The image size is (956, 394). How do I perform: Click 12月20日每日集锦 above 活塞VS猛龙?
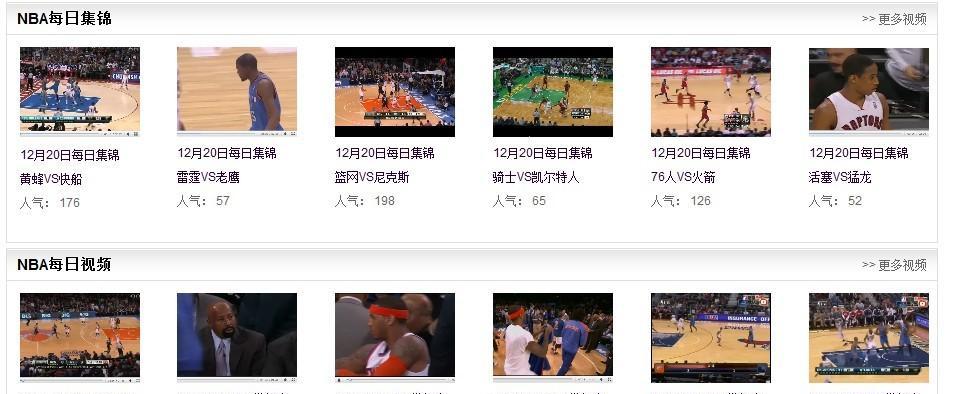click(858, 153)
